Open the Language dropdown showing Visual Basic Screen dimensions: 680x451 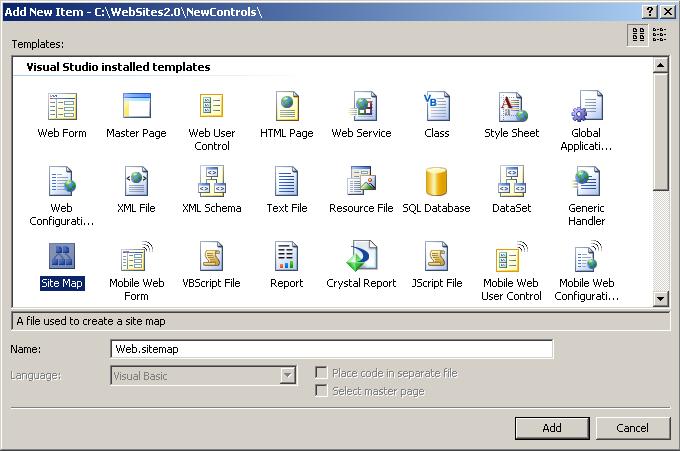288,376
